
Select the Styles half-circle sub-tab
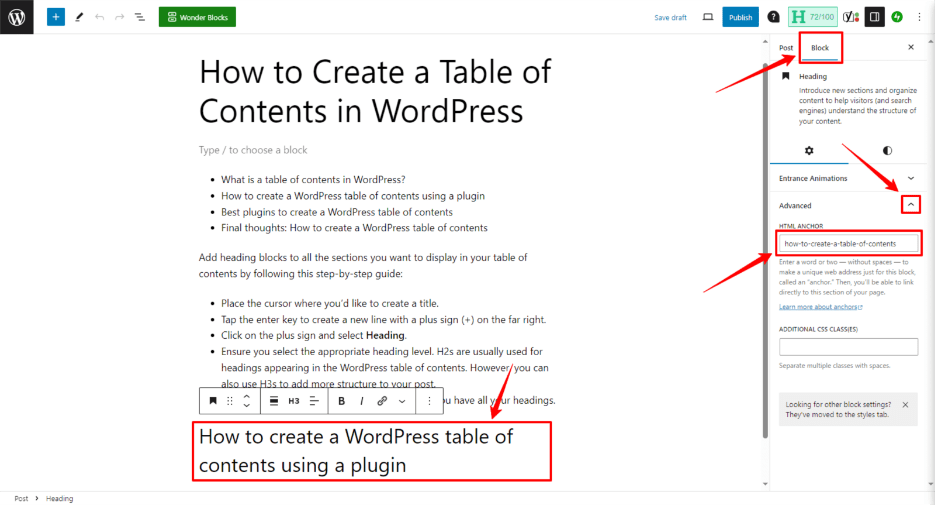pyautogui.click(x=887, y=150)
